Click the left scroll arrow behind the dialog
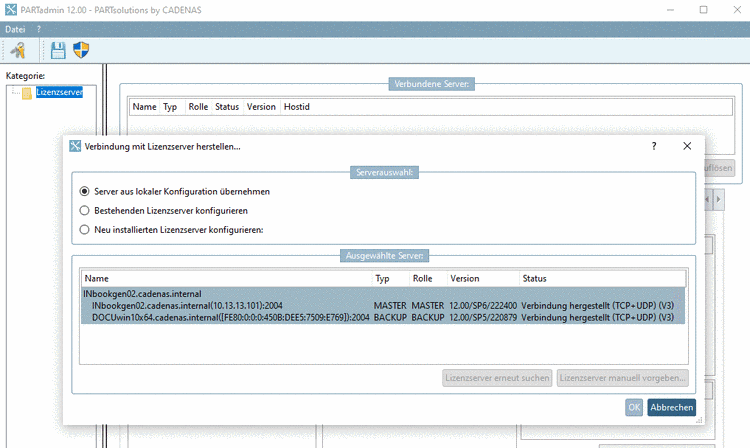Image resolution: width=750 pixels, height=448 pixels. coord(708,199)
